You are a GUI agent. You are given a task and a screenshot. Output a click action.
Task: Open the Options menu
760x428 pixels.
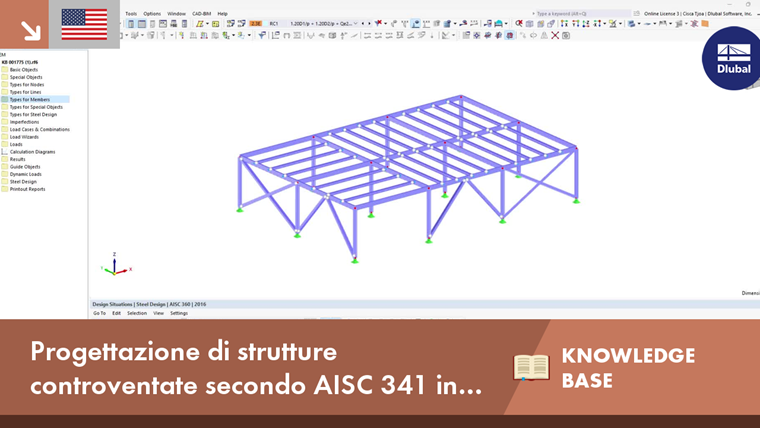(152, 14)
